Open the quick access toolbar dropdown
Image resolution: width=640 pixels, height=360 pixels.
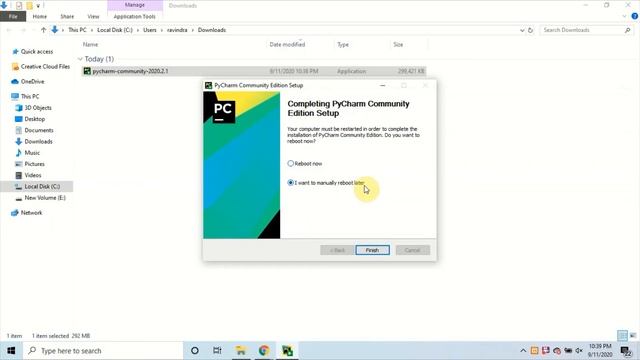coord(38,6)
